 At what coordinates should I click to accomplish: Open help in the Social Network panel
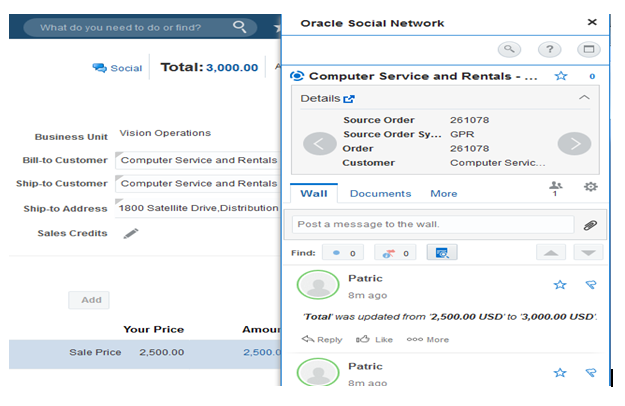point(549,48)
